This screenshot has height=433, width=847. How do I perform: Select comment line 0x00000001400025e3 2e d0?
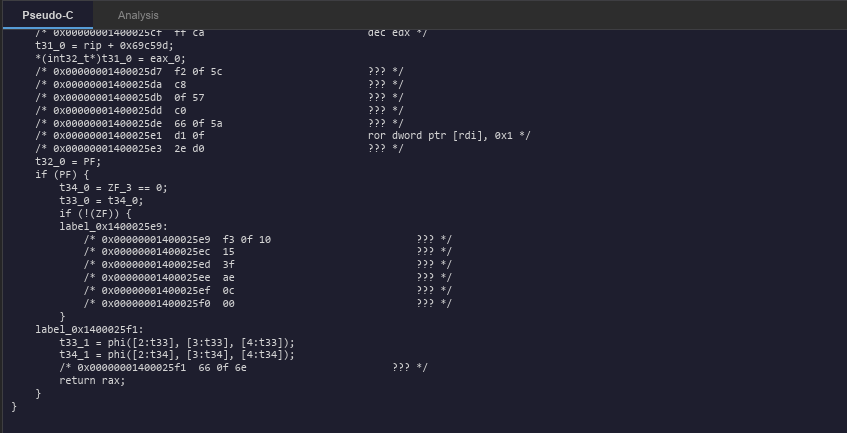[x=219, y=148]
